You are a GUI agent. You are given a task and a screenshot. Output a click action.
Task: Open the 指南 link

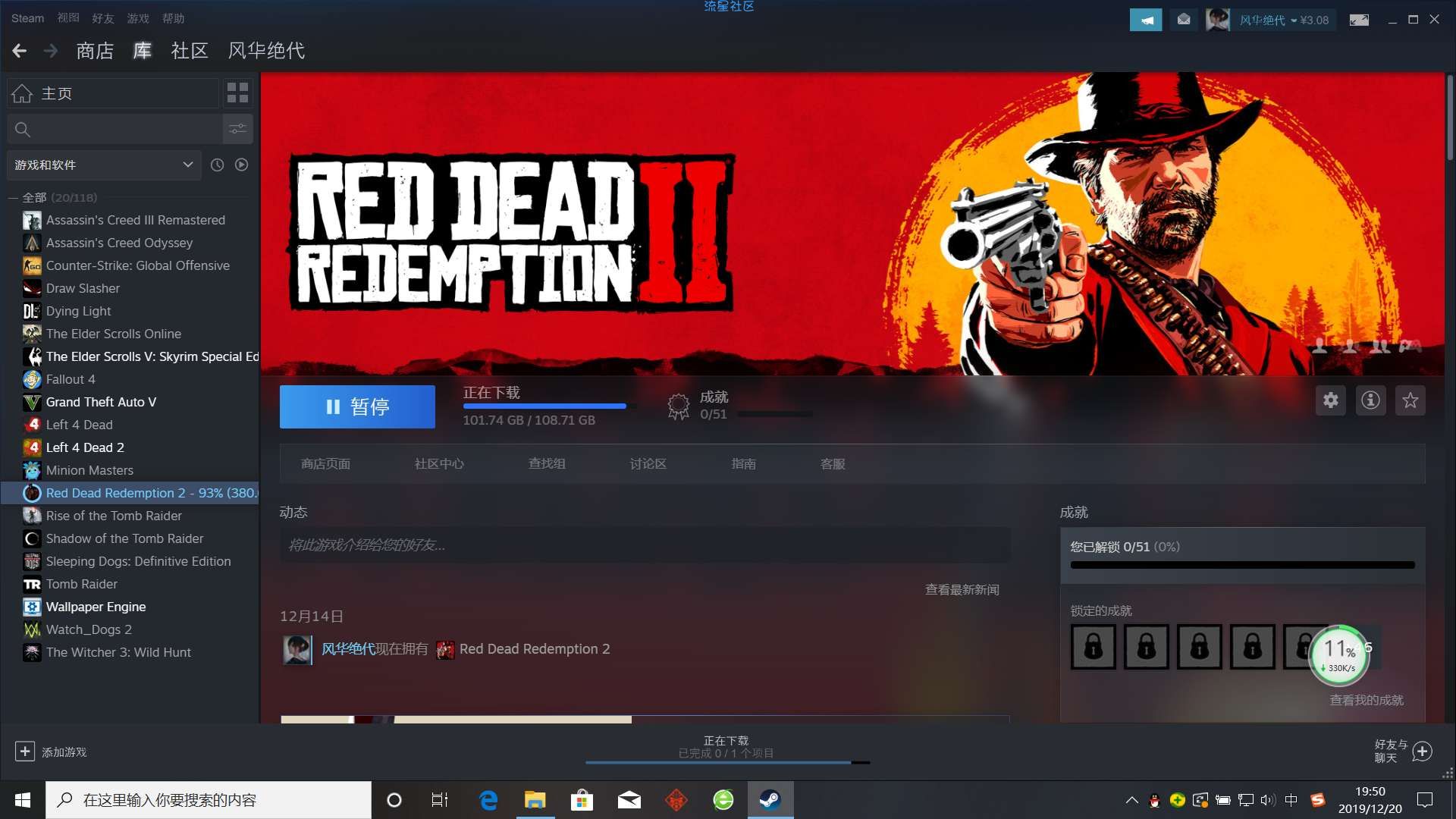pos(743,464)
